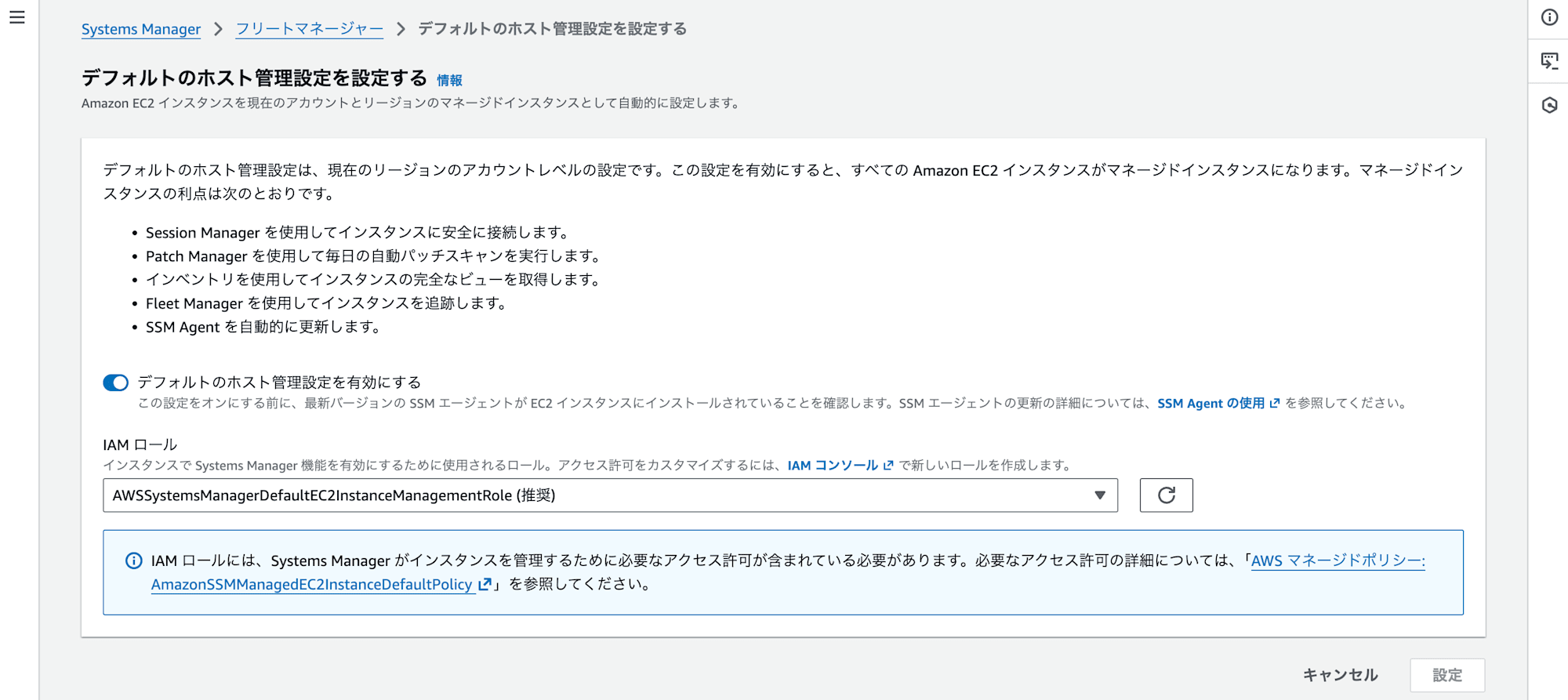Screen dimensions: 1568x700
Task: Click the IAM ロール label
Action: point(140,444)
